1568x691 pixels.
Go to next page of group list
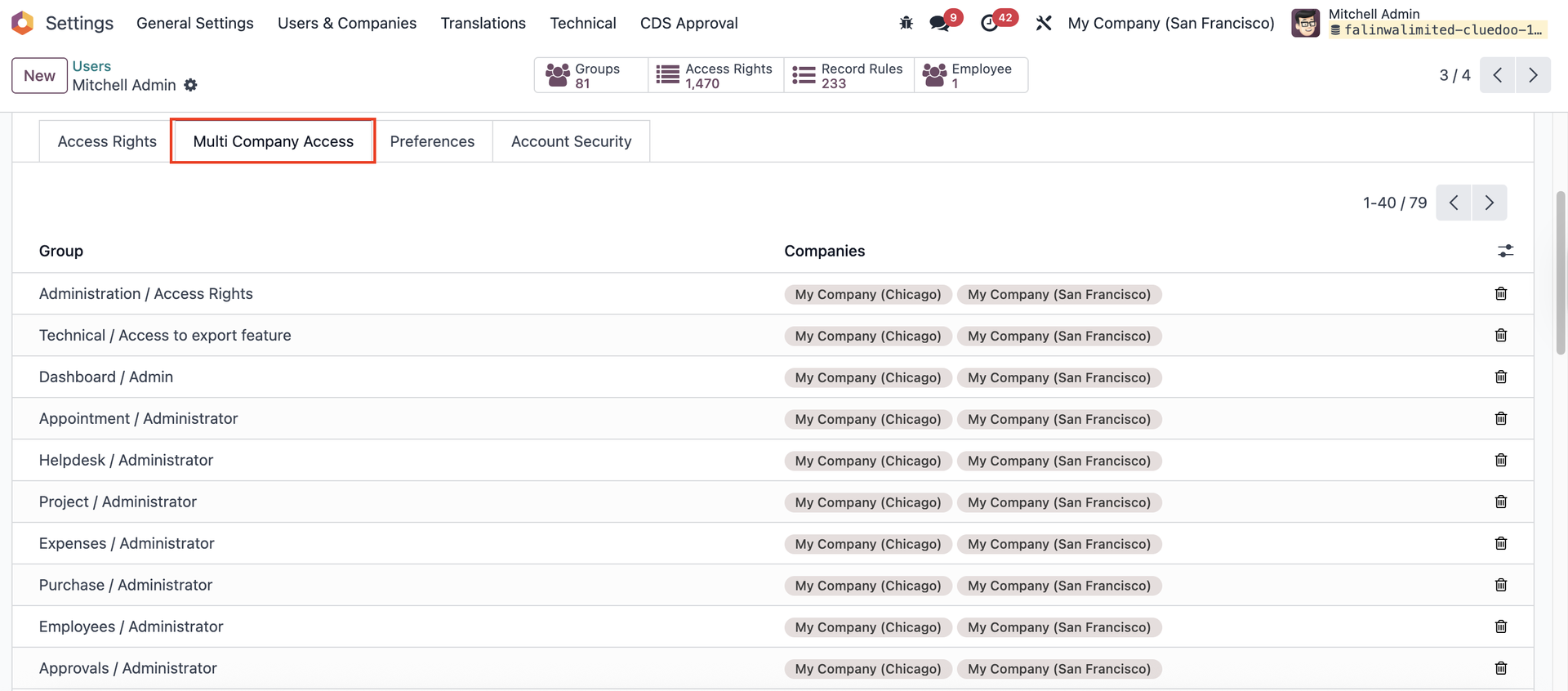tap(1489, 203)
